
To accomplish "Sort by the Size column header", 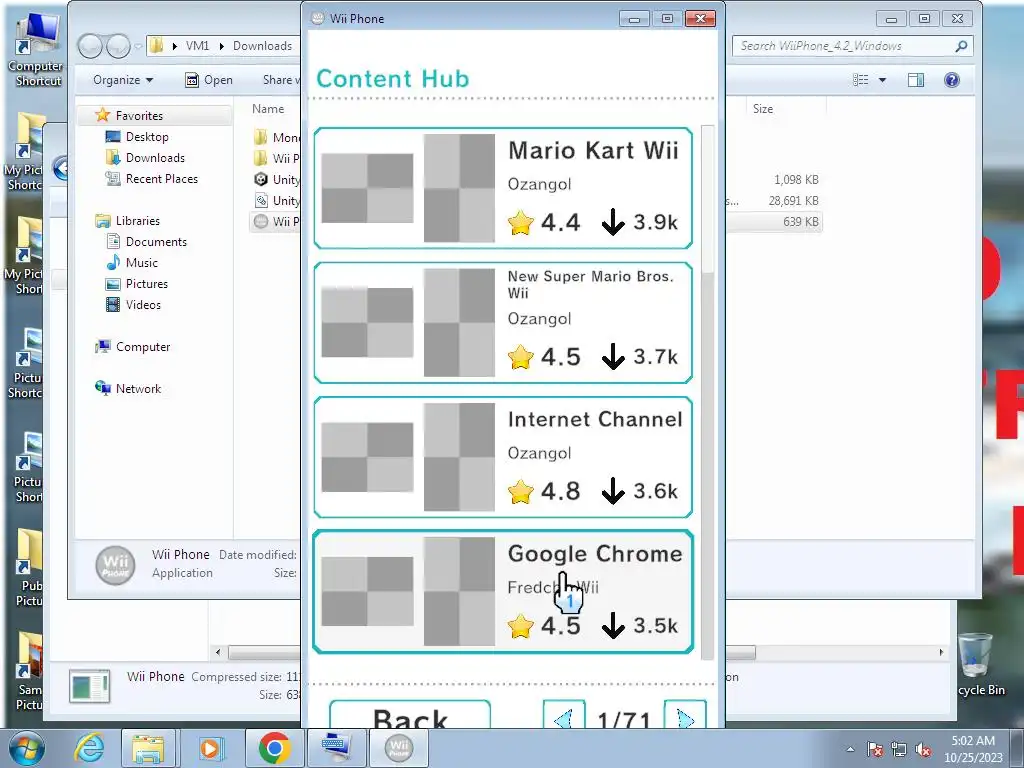I will pos(763,108).
